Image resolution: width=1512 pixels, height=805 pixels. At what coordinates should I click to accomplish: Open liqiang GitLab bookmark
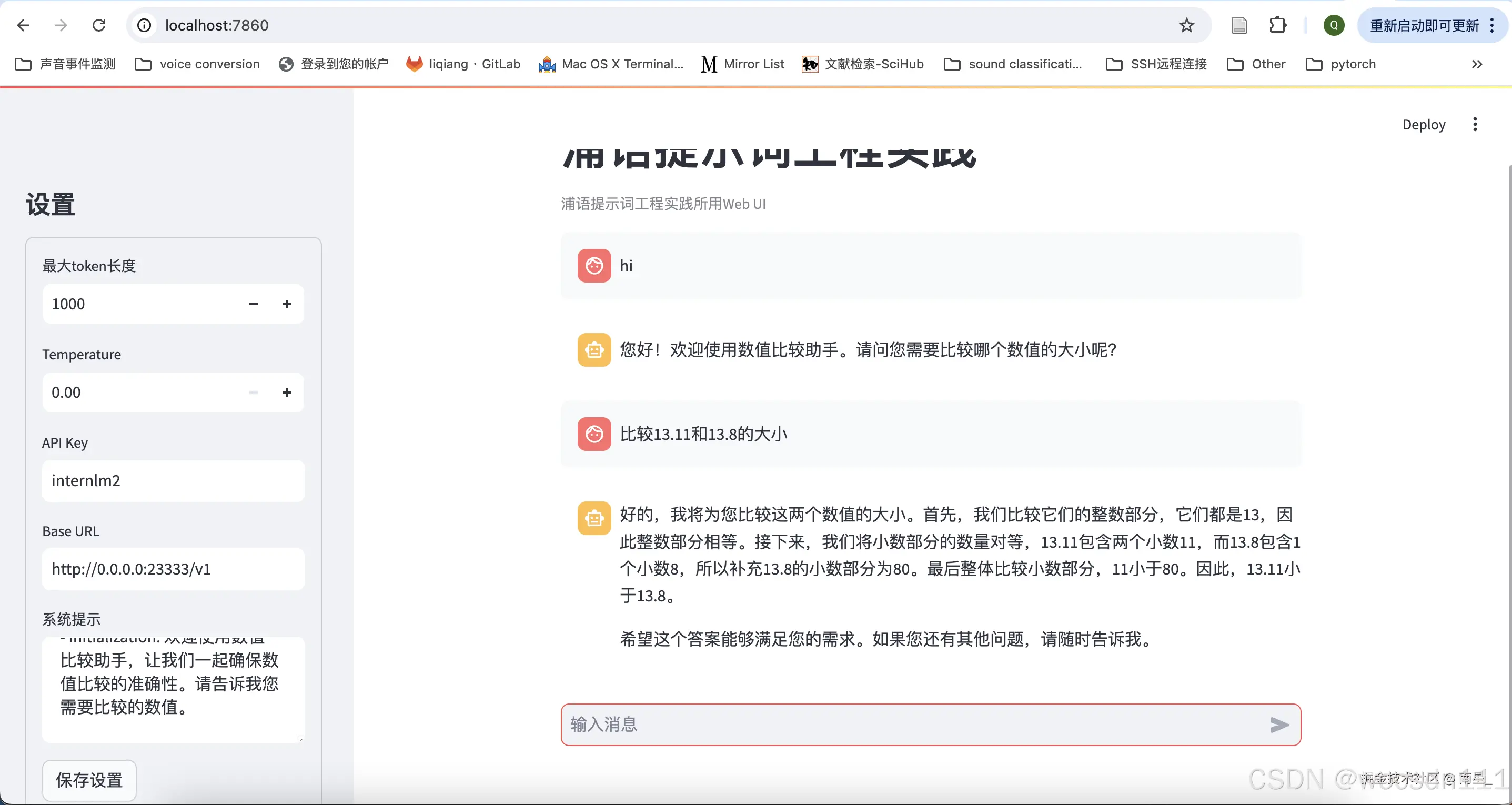(x=463, y=64)
